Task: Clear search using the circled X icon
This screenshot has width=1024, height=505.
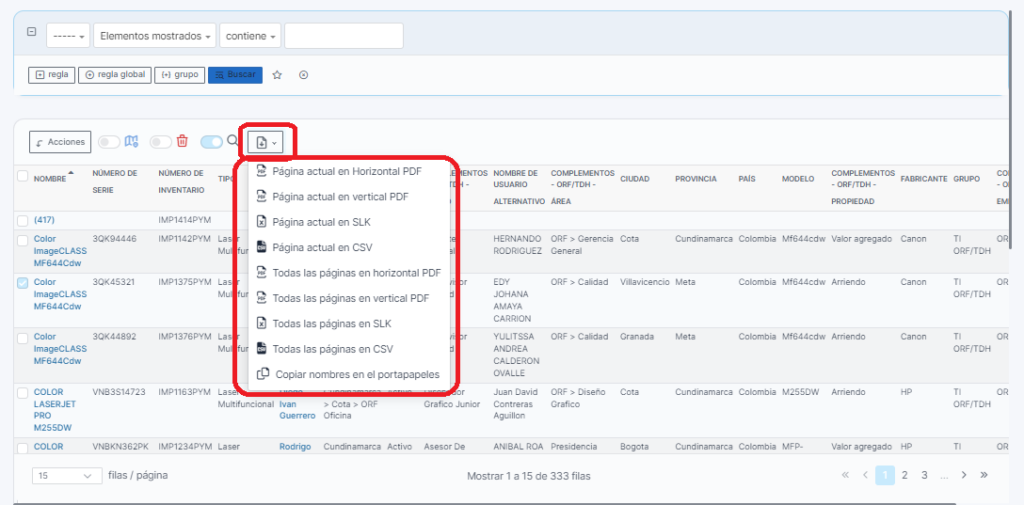Action: tap(304, 75)
